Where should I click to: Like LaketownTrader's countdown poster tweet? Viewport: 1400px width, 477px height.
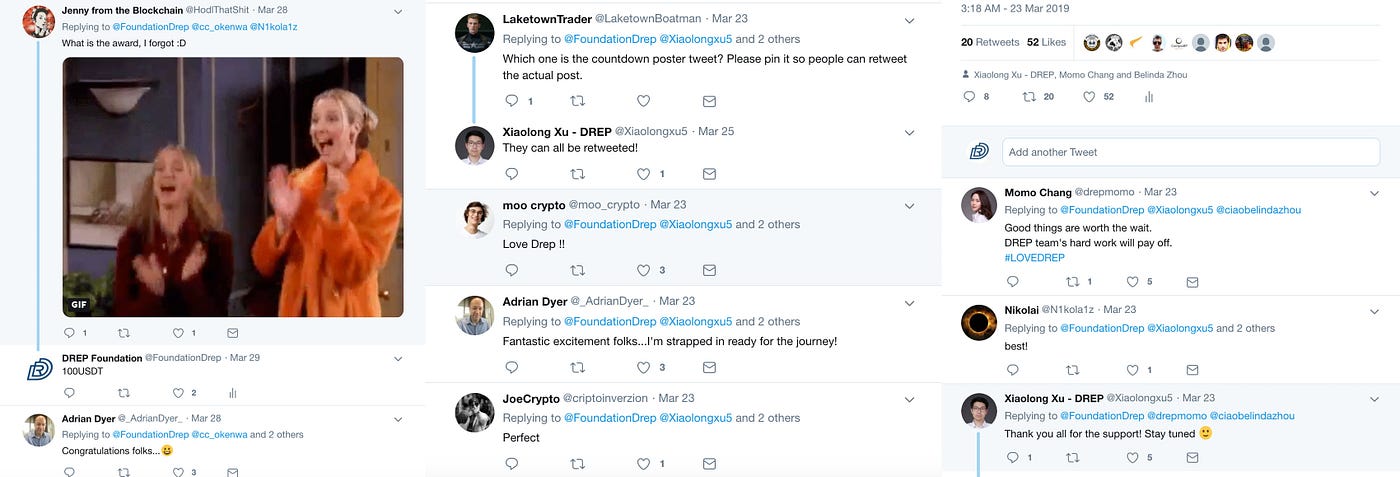coord(643,101)
